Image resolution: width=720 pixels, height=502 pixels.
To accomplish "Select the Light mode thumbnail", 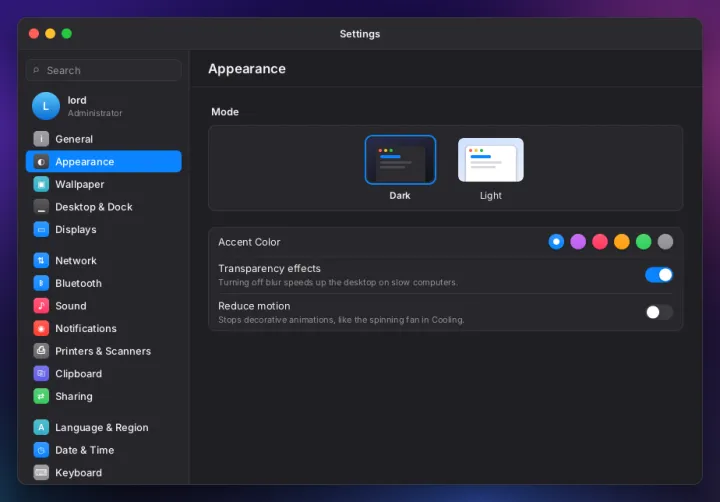I will click(x=490, y=160).
